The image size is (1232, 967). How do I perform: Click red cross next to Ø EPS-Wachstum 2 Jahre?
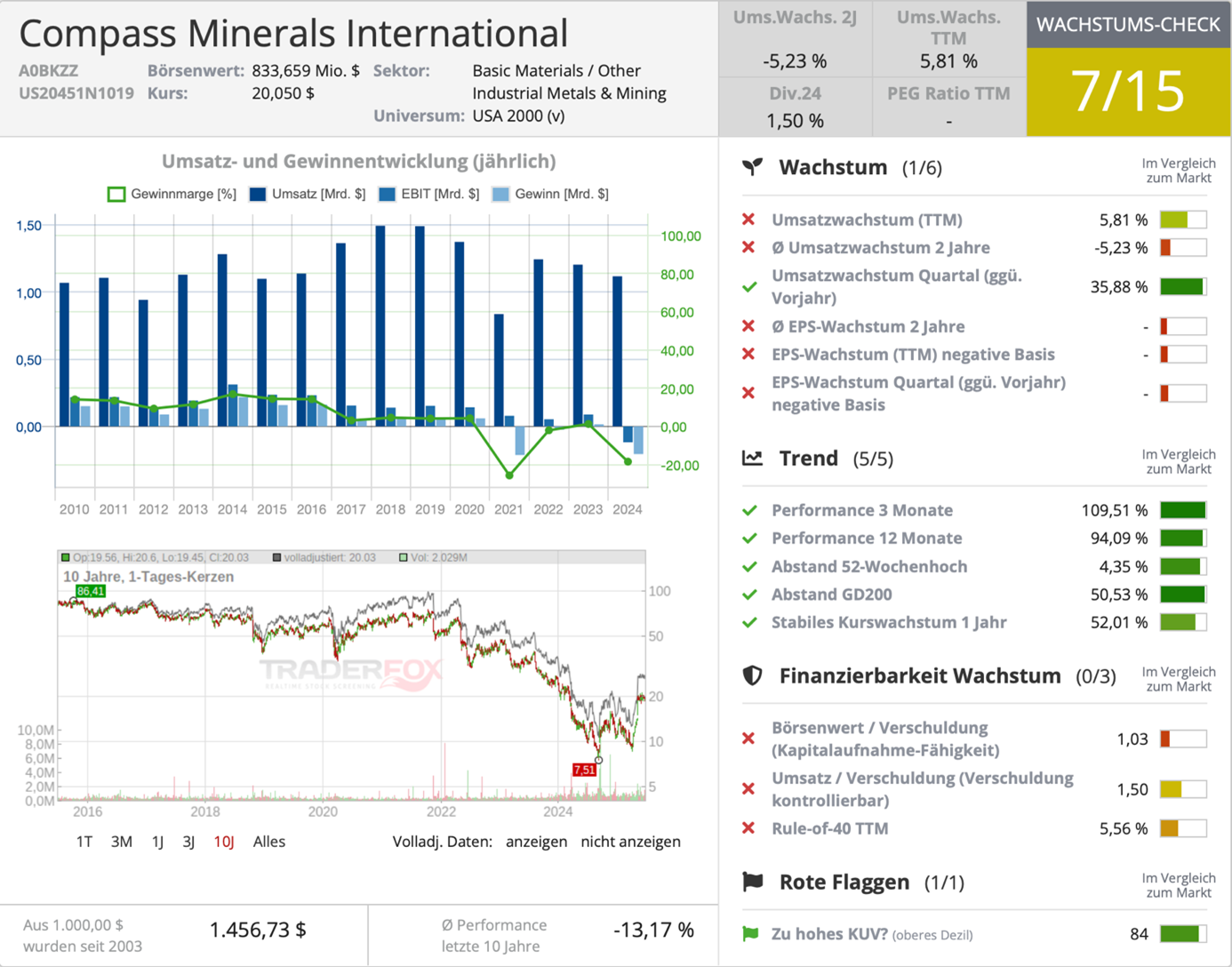coord(748,326)
